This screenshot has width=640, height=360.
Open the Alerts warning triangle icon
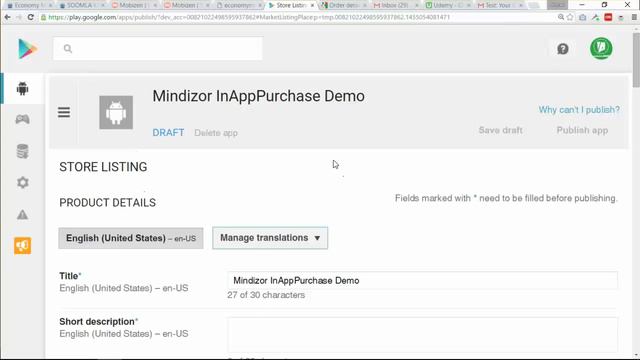click(22, 214)
